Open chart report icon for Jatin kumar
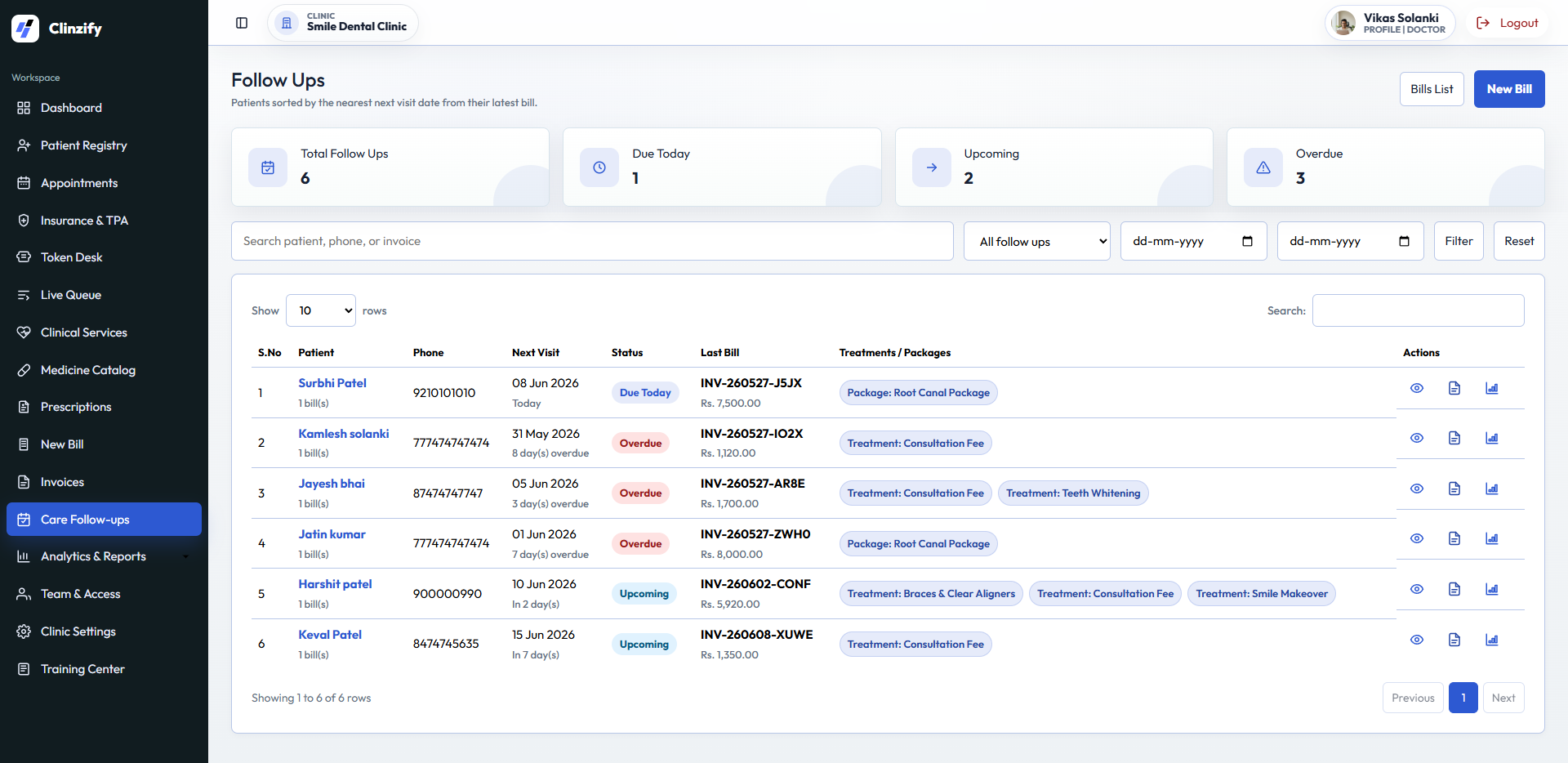 click(1492, 538)
